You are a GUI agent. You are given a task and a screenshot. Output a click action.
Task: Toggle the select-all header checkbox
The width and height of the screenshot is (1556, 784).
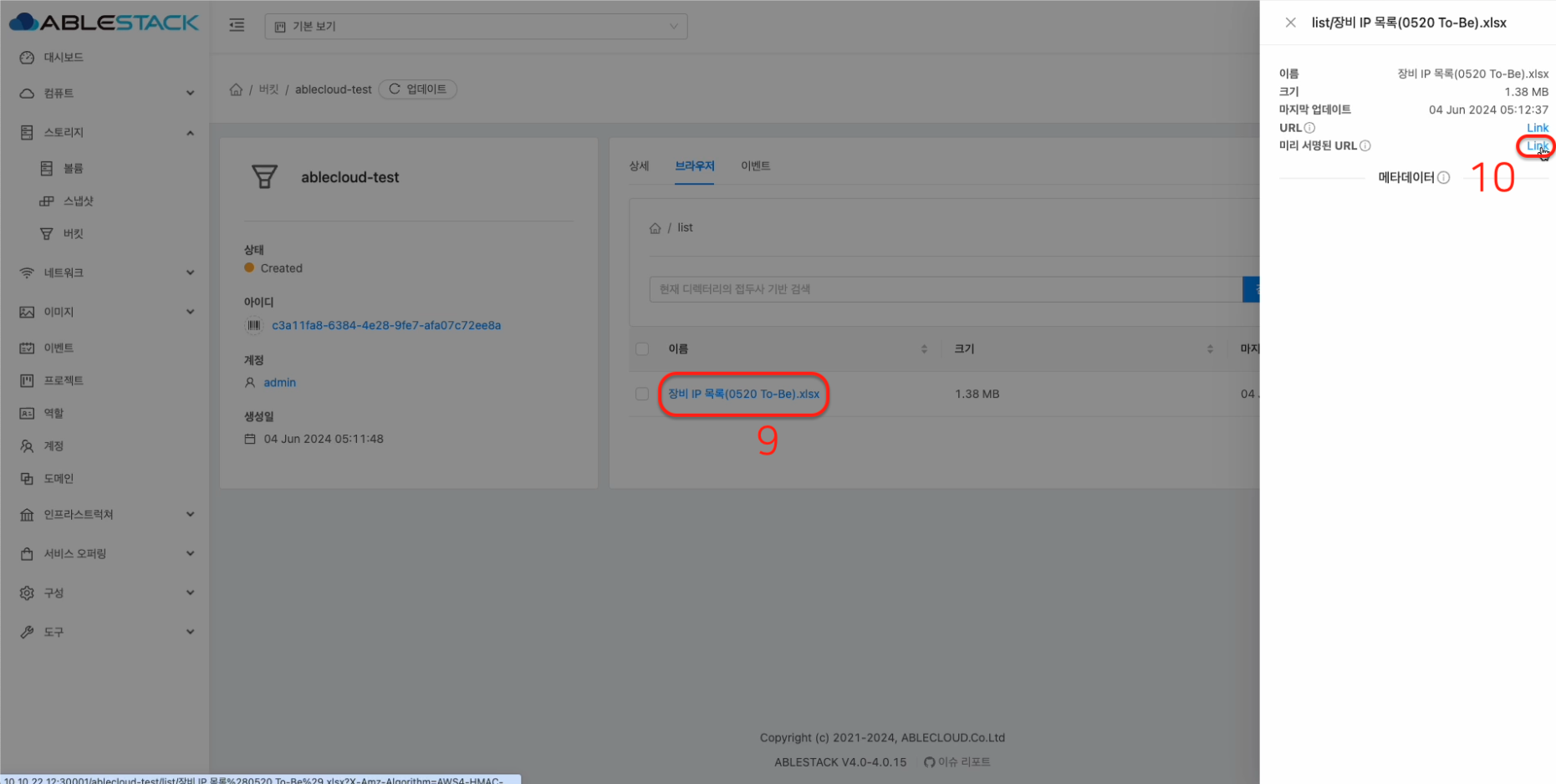click(x=642, y=349)
